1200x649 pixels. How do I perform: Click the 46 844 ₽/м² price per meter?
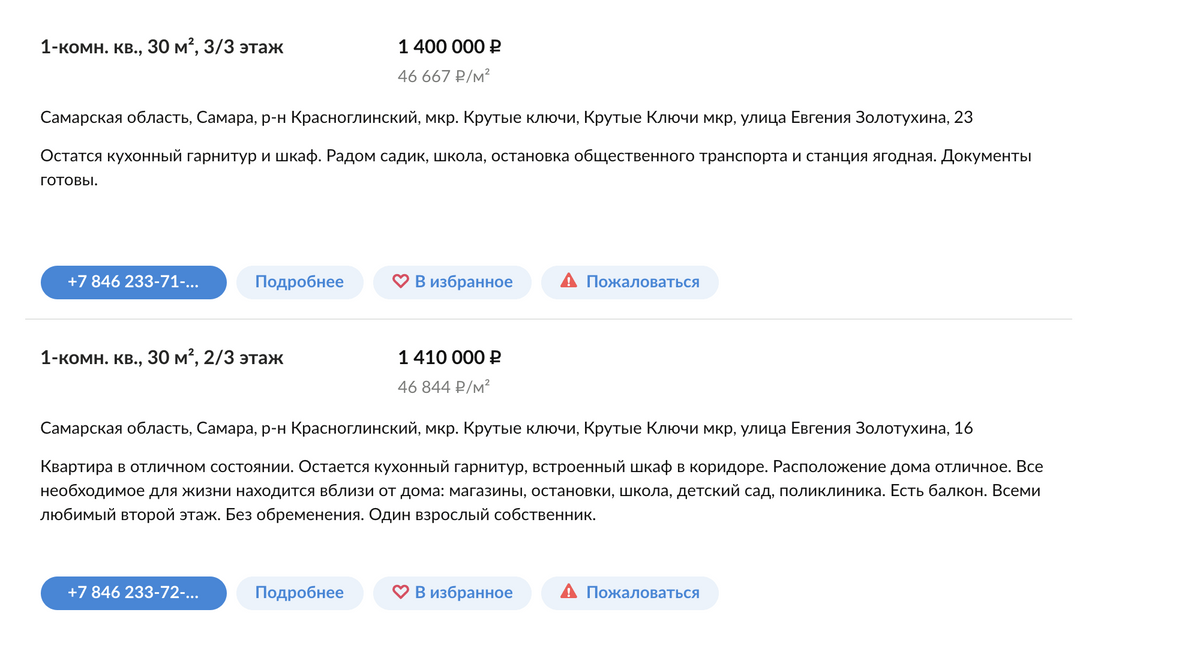point(443,387)
